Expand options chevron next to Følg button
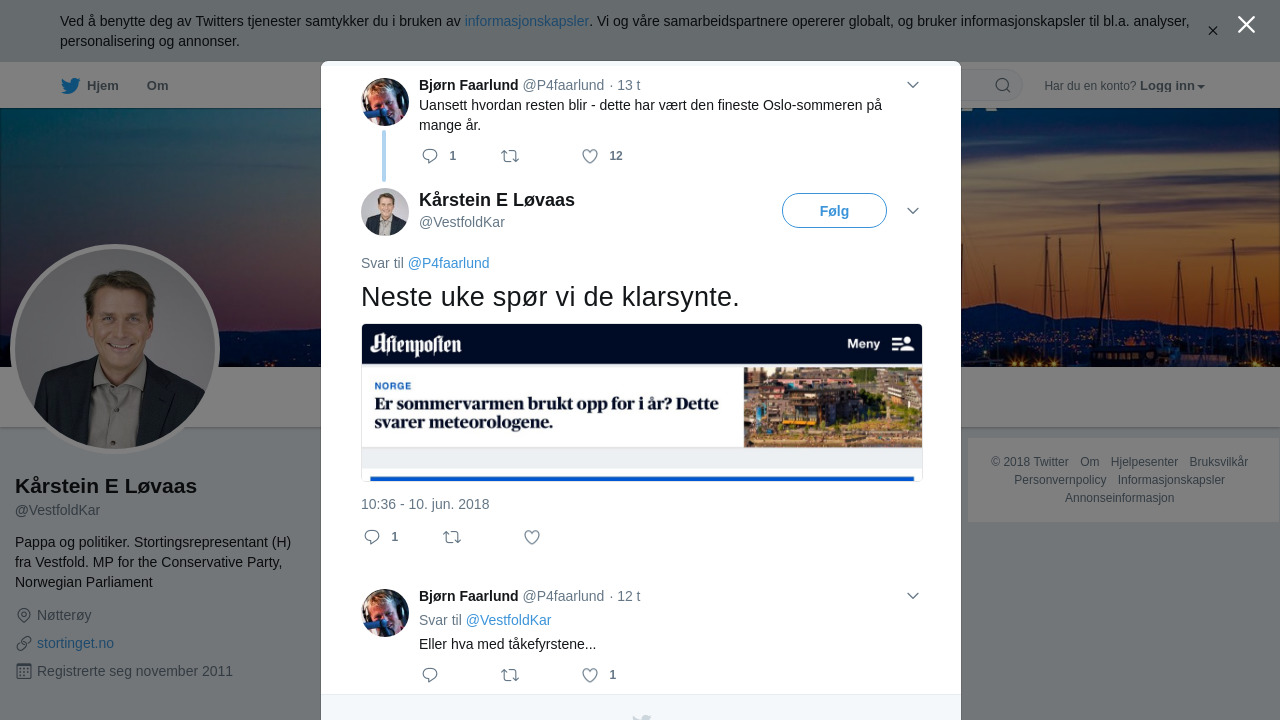This screenshot has width=1280, height=720. click(x=913, y=211)
